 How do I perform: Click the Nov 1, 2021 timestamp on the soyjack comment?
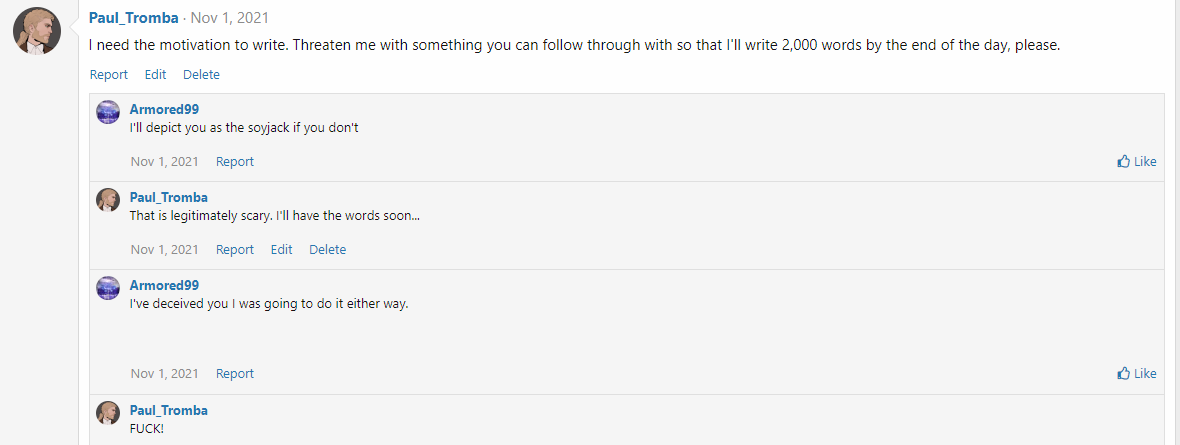click(x=164, y=162)
